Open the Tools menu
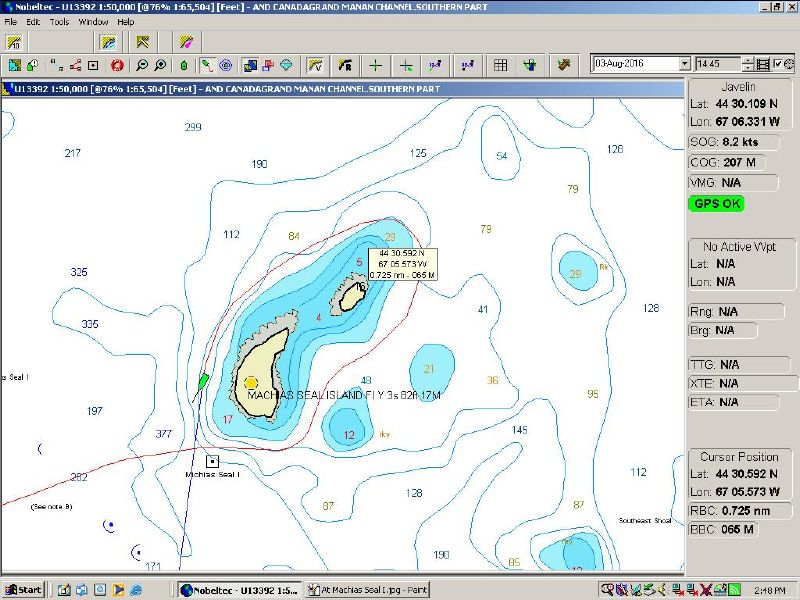 (x=60, y=21)
